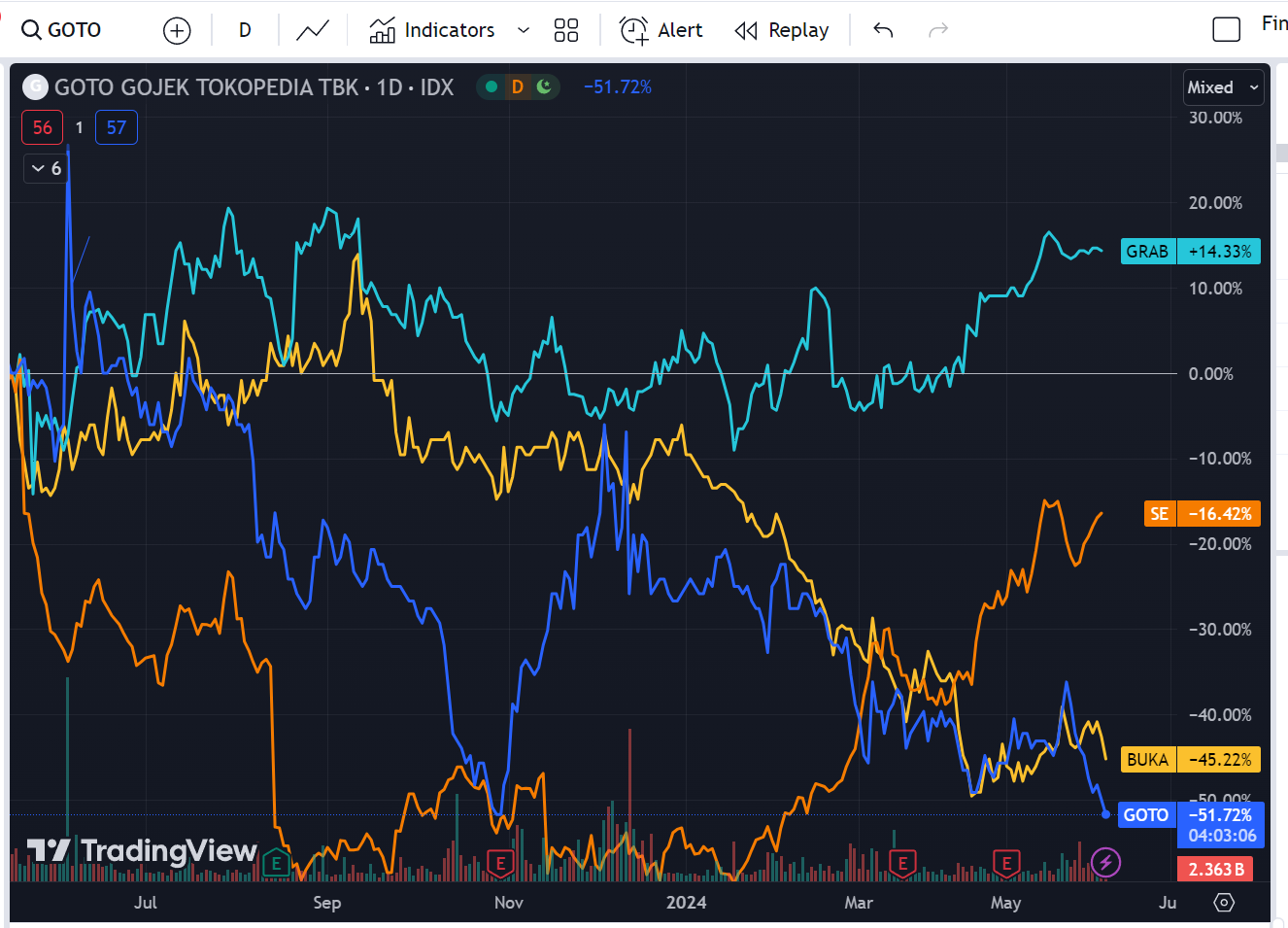Click the green market status dot
The image size is (1288, 928).
tap(491, 86)
